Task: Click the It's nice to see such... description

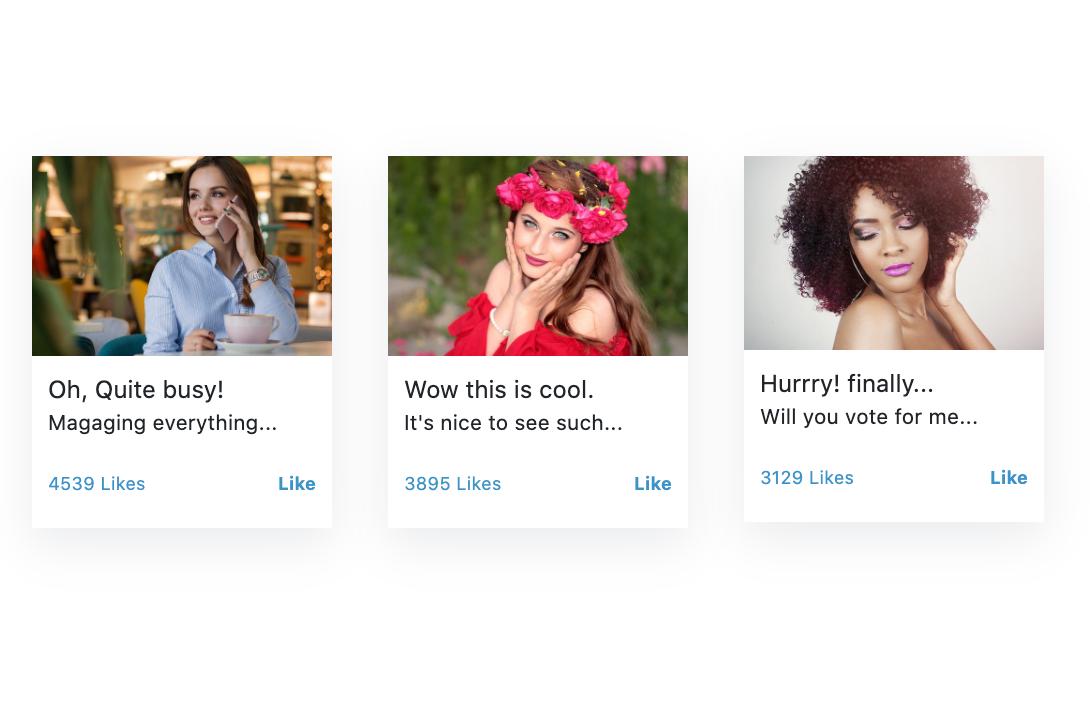Action: coord(513,423)
